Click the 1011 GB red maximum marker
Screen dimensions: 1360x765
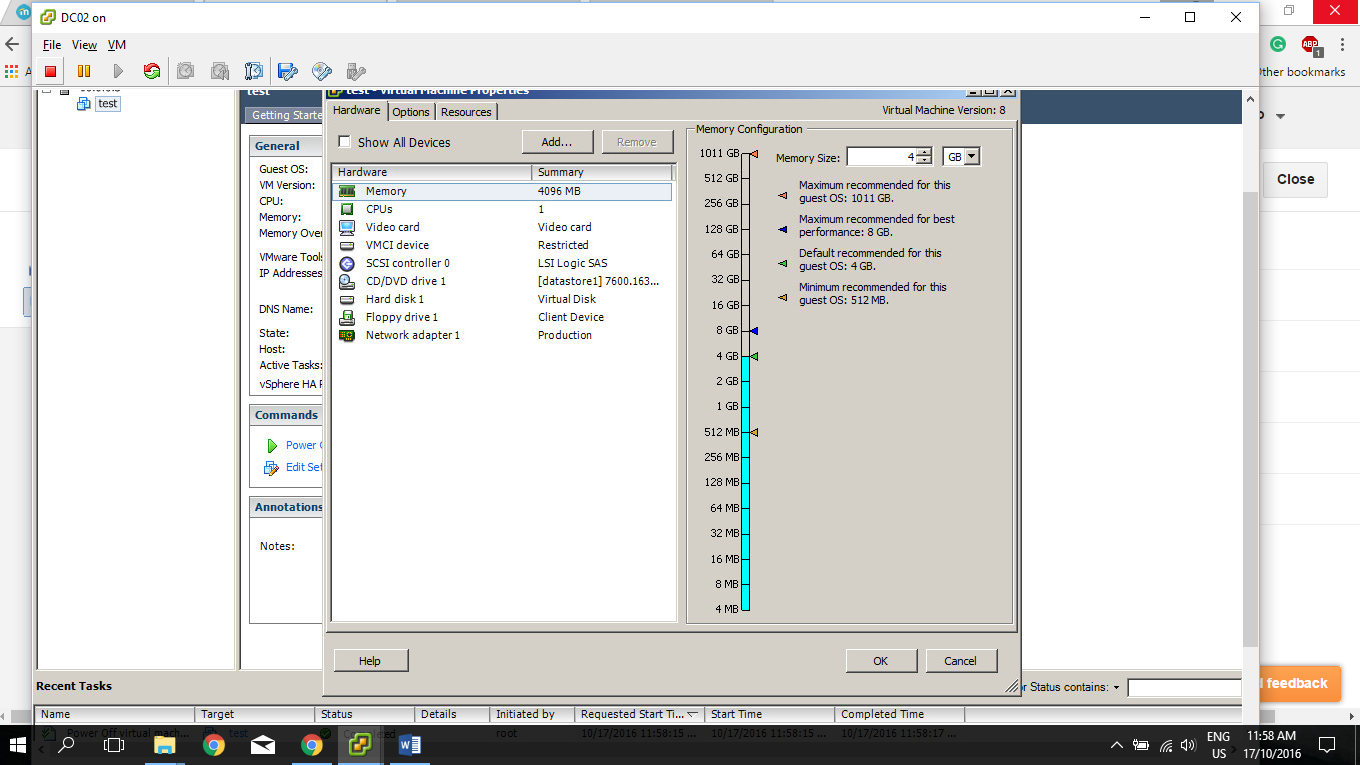coord(754,153)
